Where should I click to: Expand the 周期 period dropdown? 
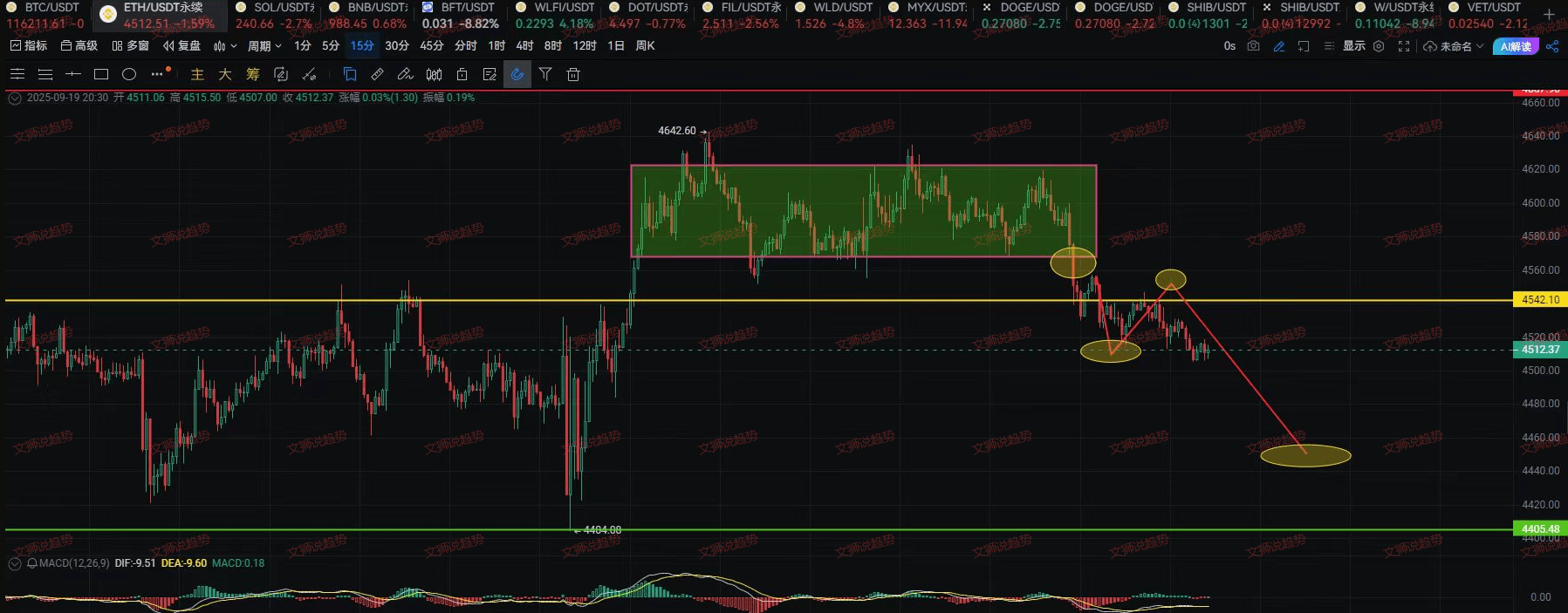[264, 45]
